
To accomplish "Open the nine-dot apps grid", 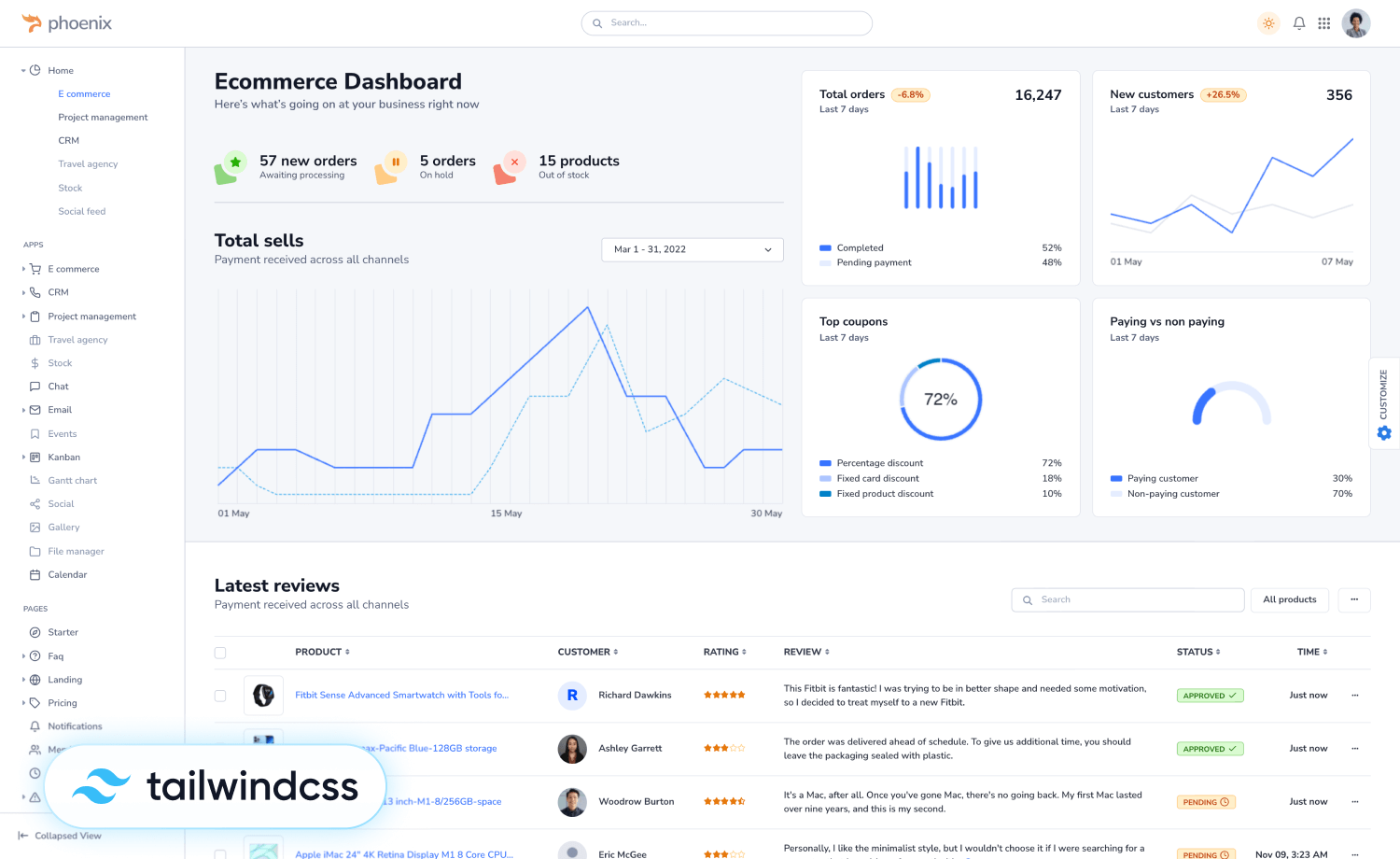I will pos(1324,22).
